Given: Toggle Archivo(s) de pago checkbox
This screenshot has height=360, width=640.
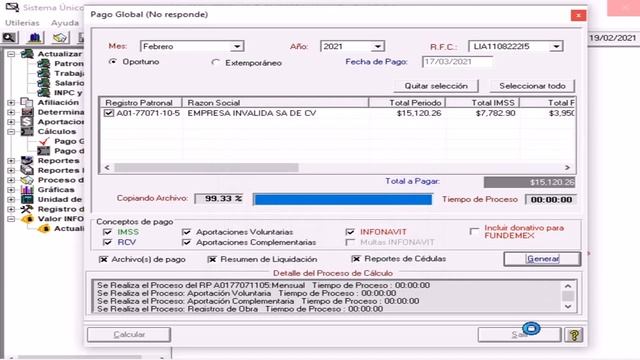Looking at the screenshot, I should [x=103, y=259].
